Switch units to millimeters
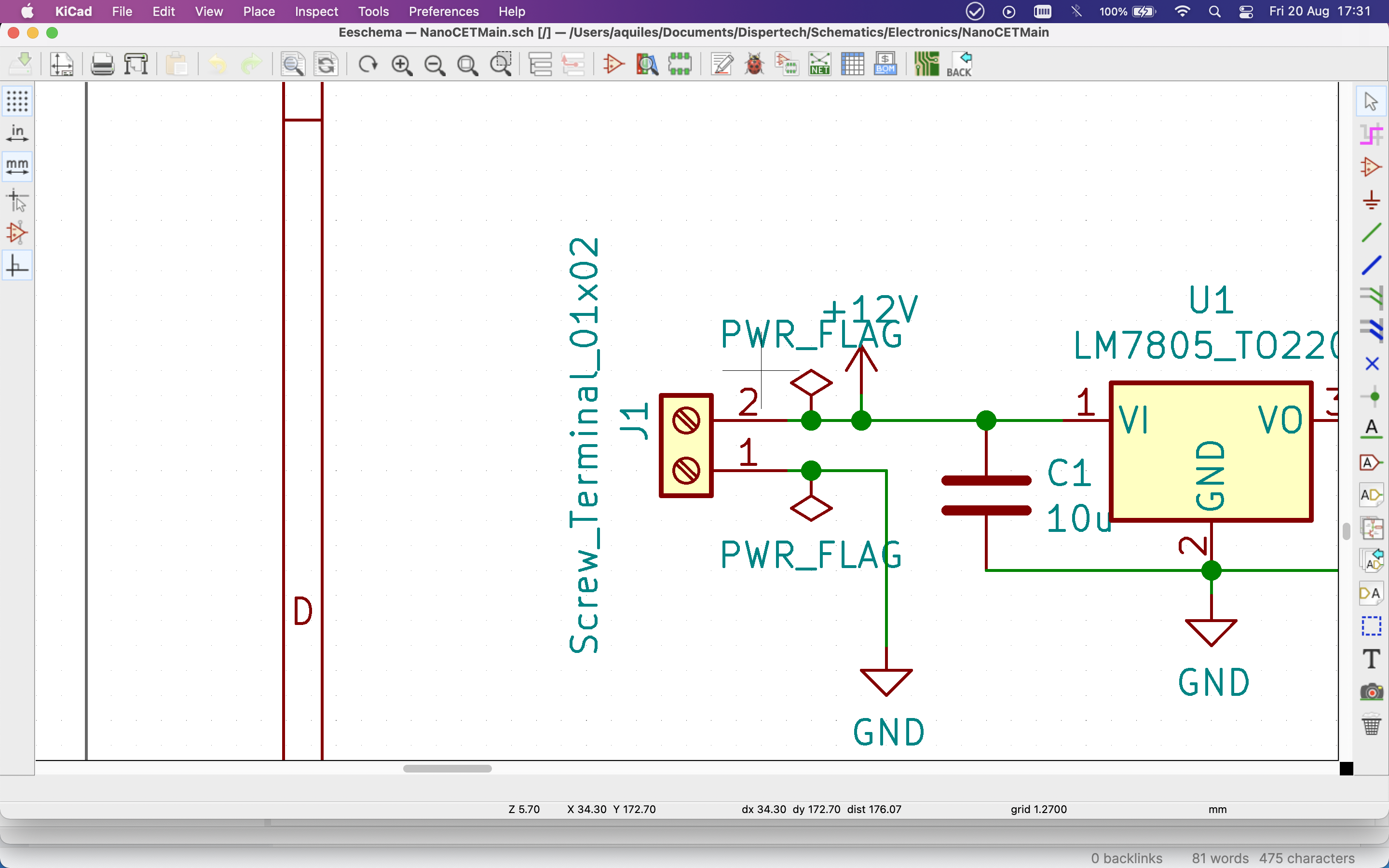 click(x=17, y=166)
